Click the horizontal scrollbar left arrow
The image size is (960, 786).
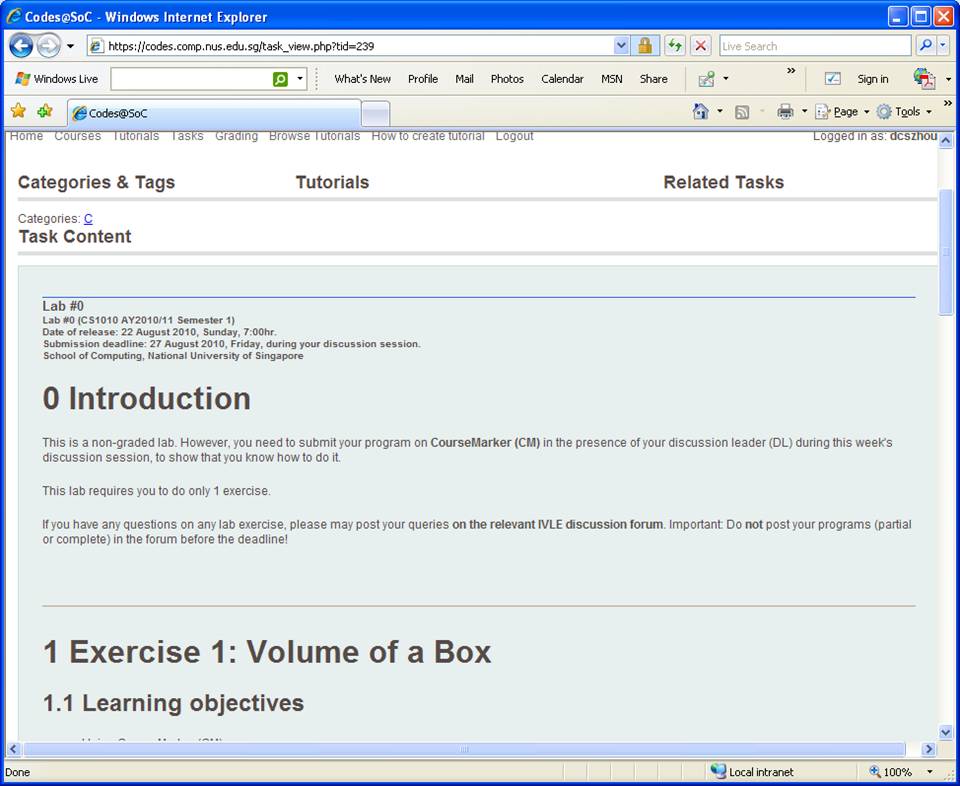pos(13,749)
